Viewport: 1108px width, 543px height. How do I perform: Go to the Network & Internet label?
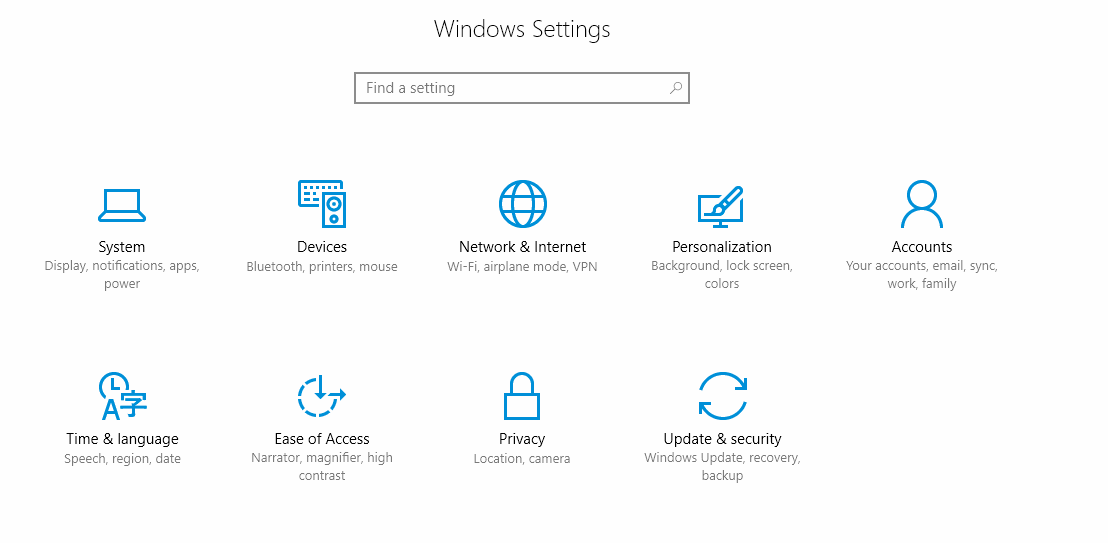(522, 247)
